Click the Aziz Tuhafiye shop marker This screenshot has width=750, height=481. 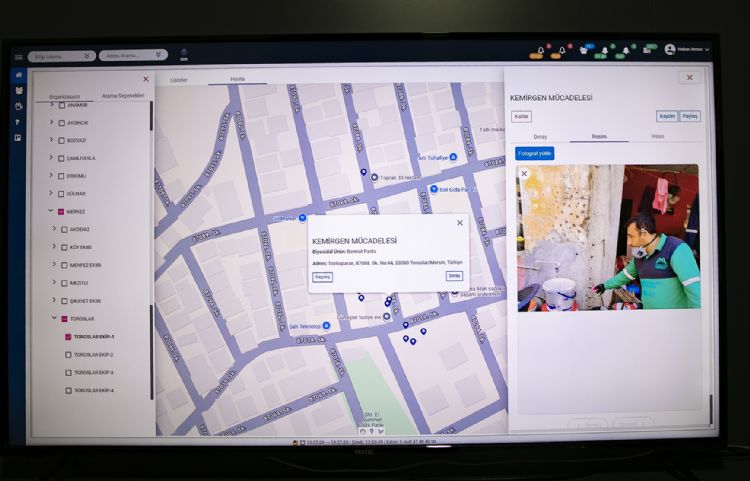[x=453, y=157]
